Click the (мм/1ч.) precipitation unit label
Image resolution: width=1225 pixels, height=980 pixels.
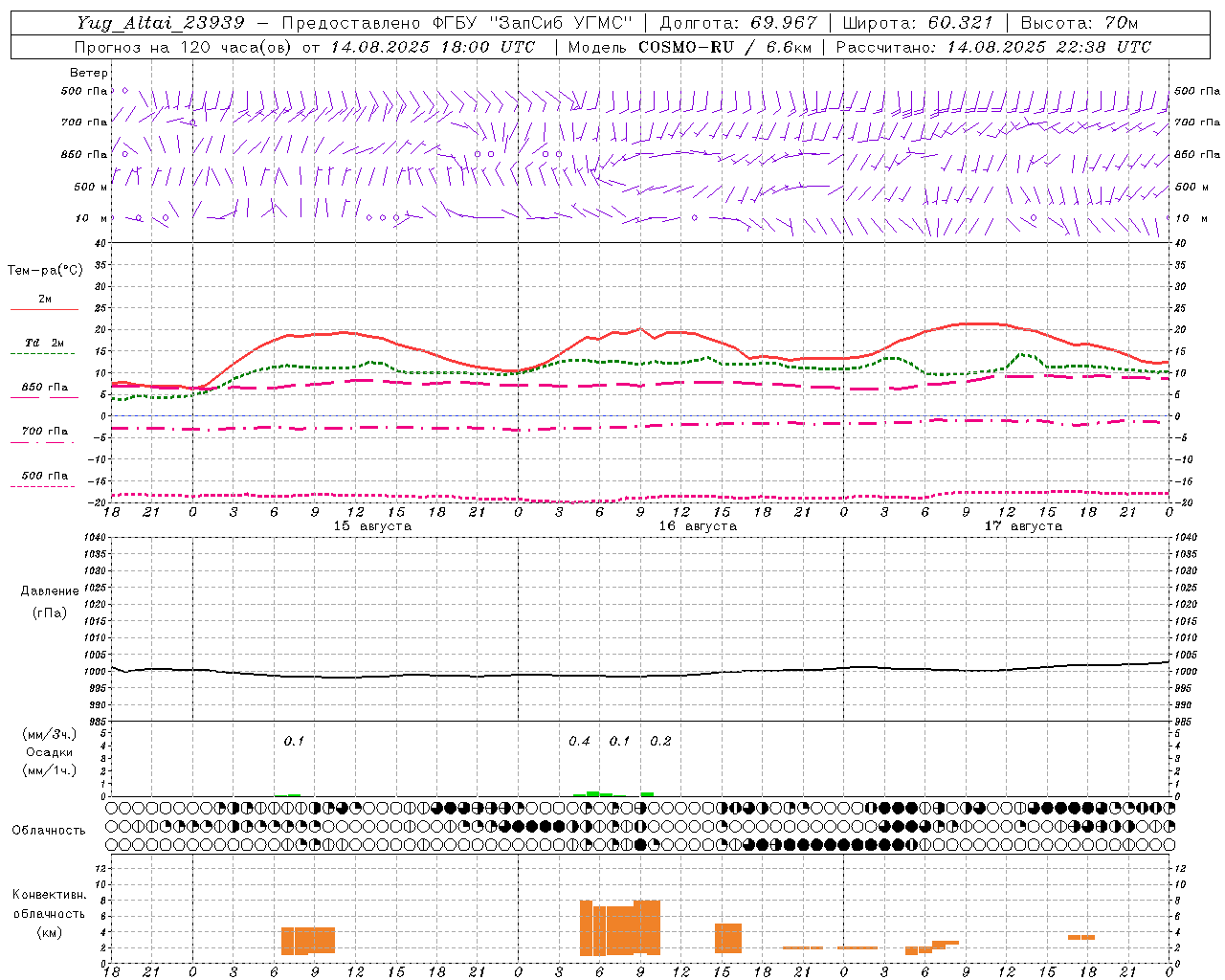coord(50,770)
